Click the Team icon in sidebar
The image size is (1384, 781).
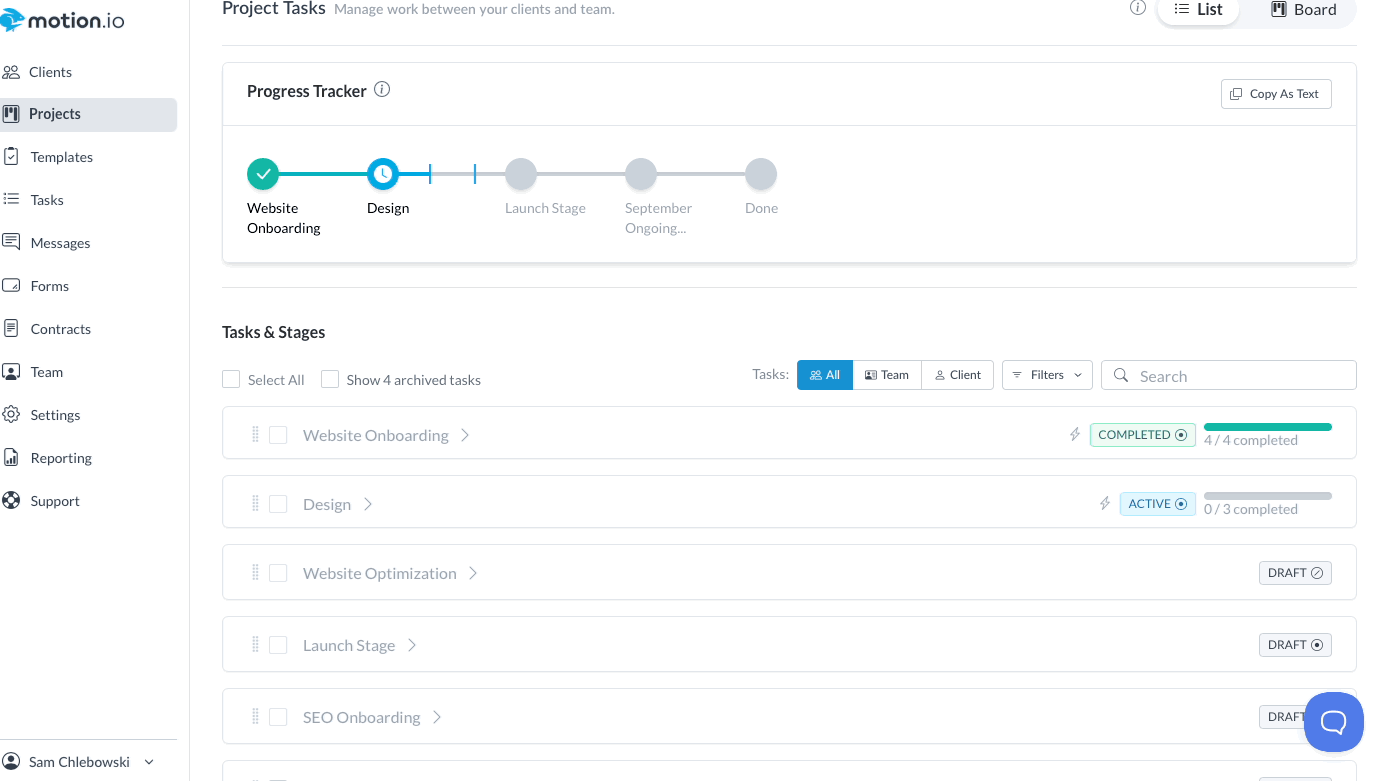pos(11,372)
